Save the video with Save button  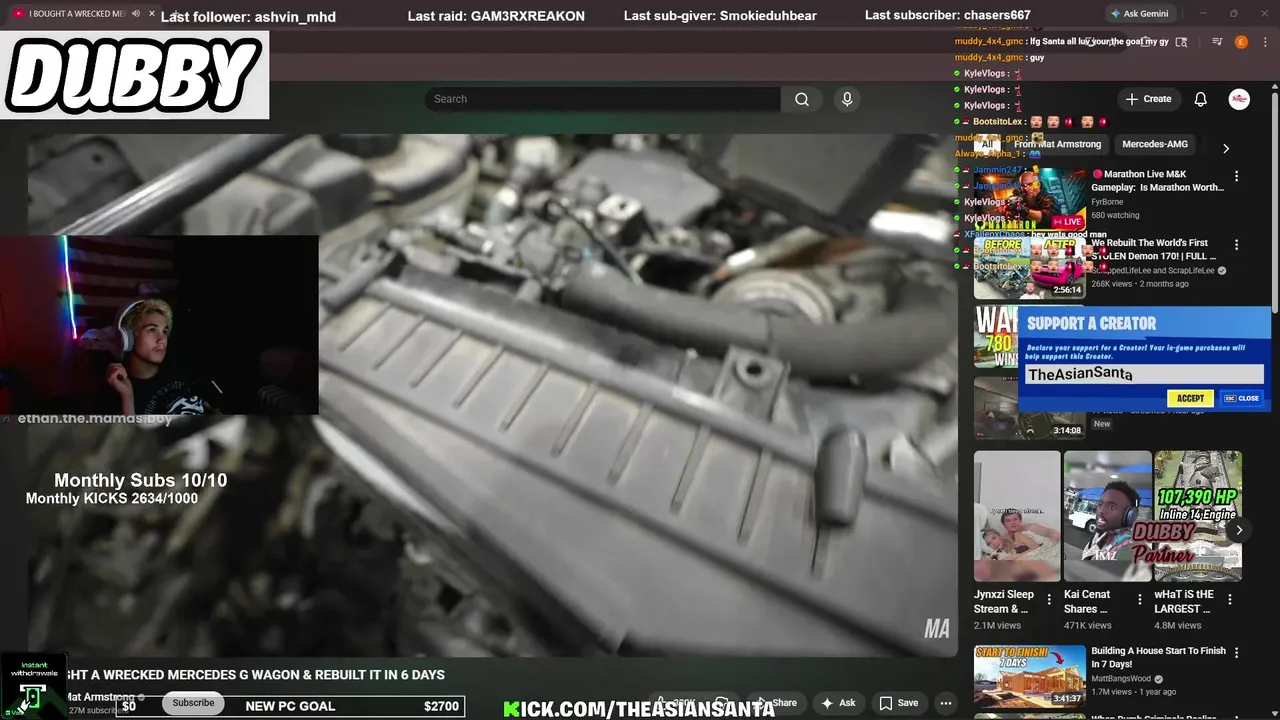point(898,703)
